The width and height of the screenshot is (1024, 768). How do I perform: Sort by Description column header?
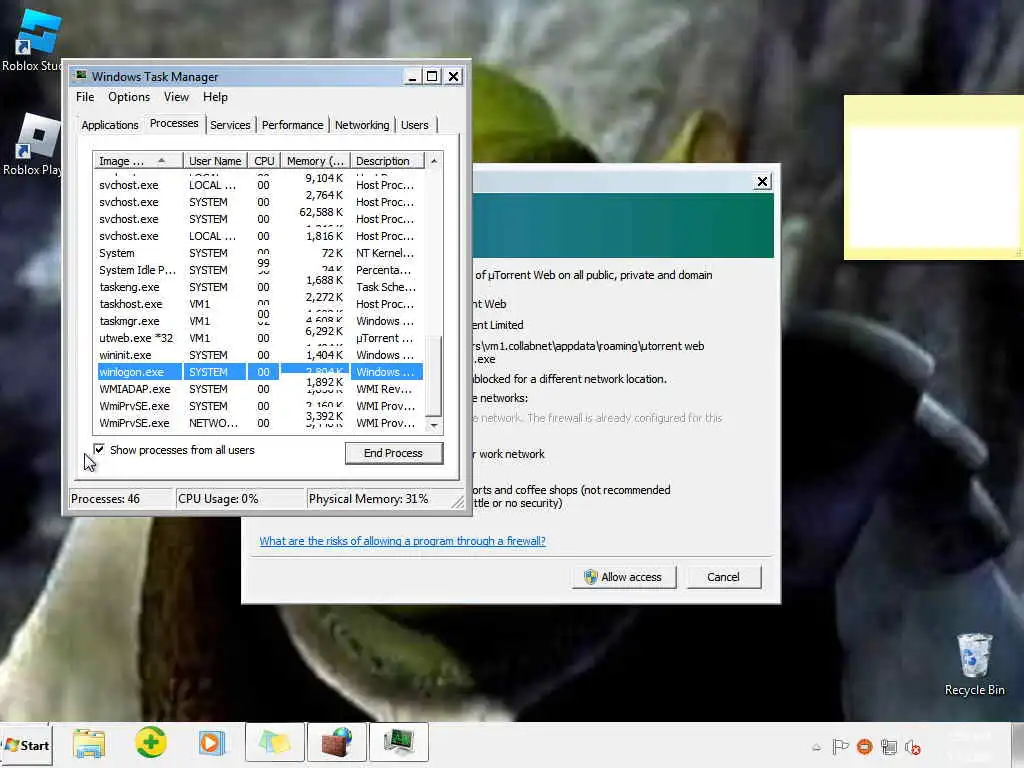coord(387,161)
